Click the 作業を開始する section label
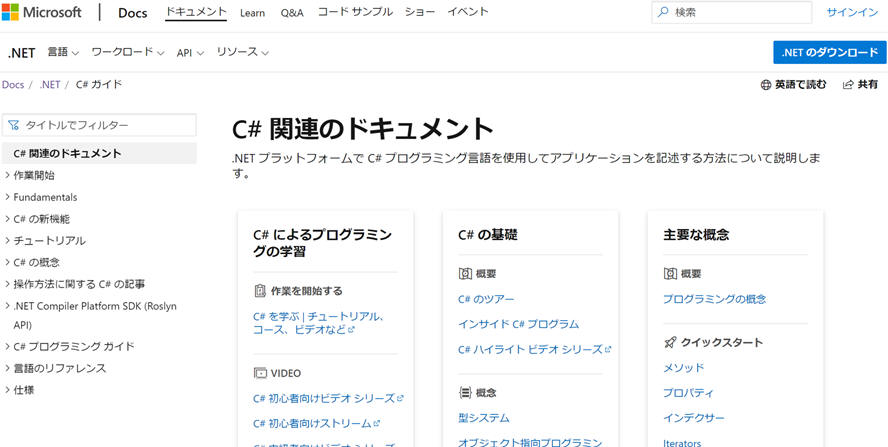 pos(306,291)
